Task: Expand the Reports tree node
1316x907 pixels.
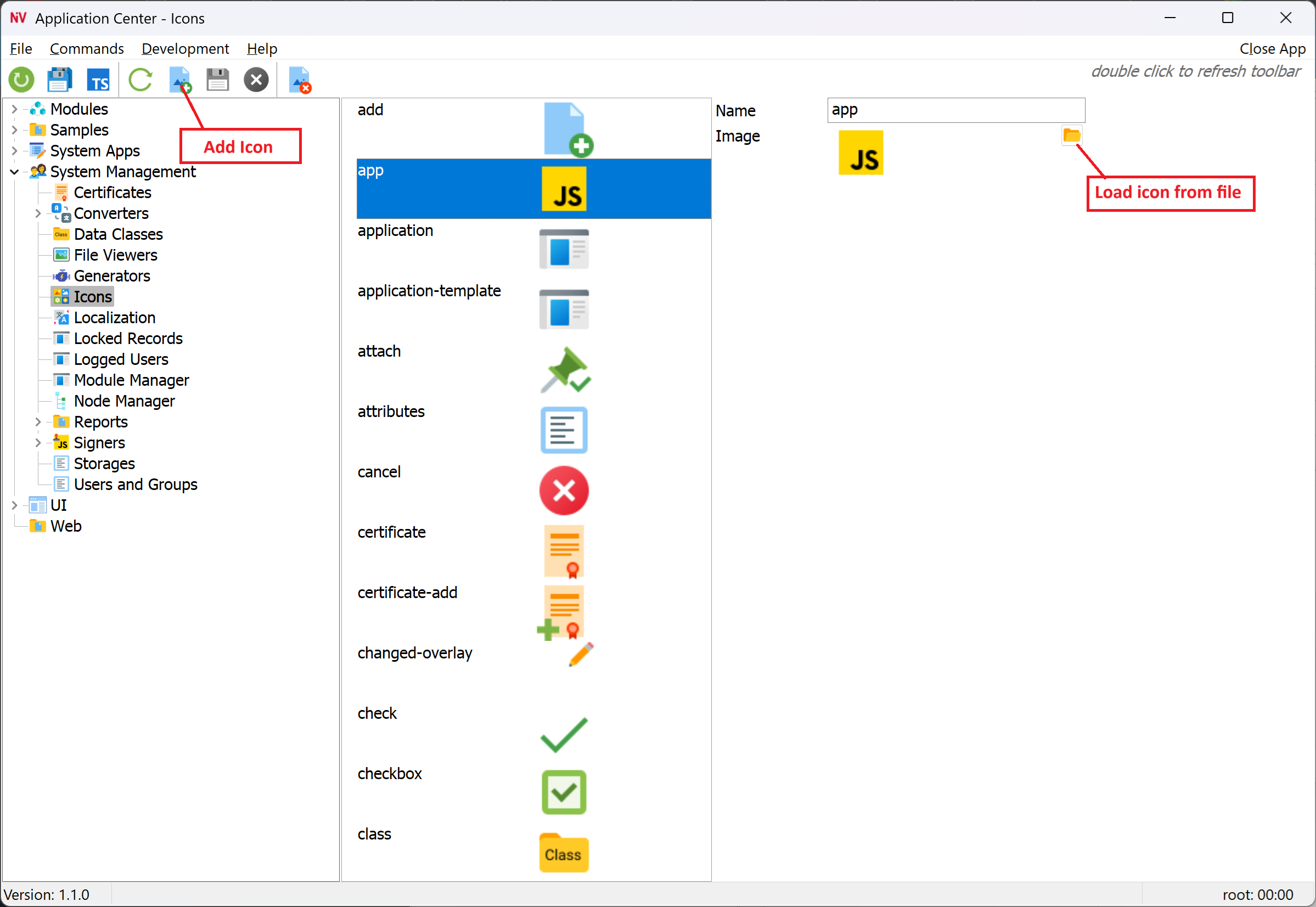Action: (x=38, y=422)
